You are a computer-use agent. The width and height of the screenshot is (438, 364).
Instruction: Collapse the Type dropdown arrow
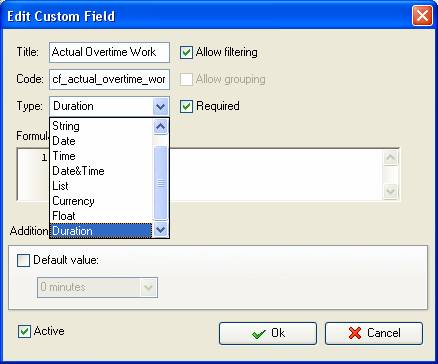pos(160,107)
